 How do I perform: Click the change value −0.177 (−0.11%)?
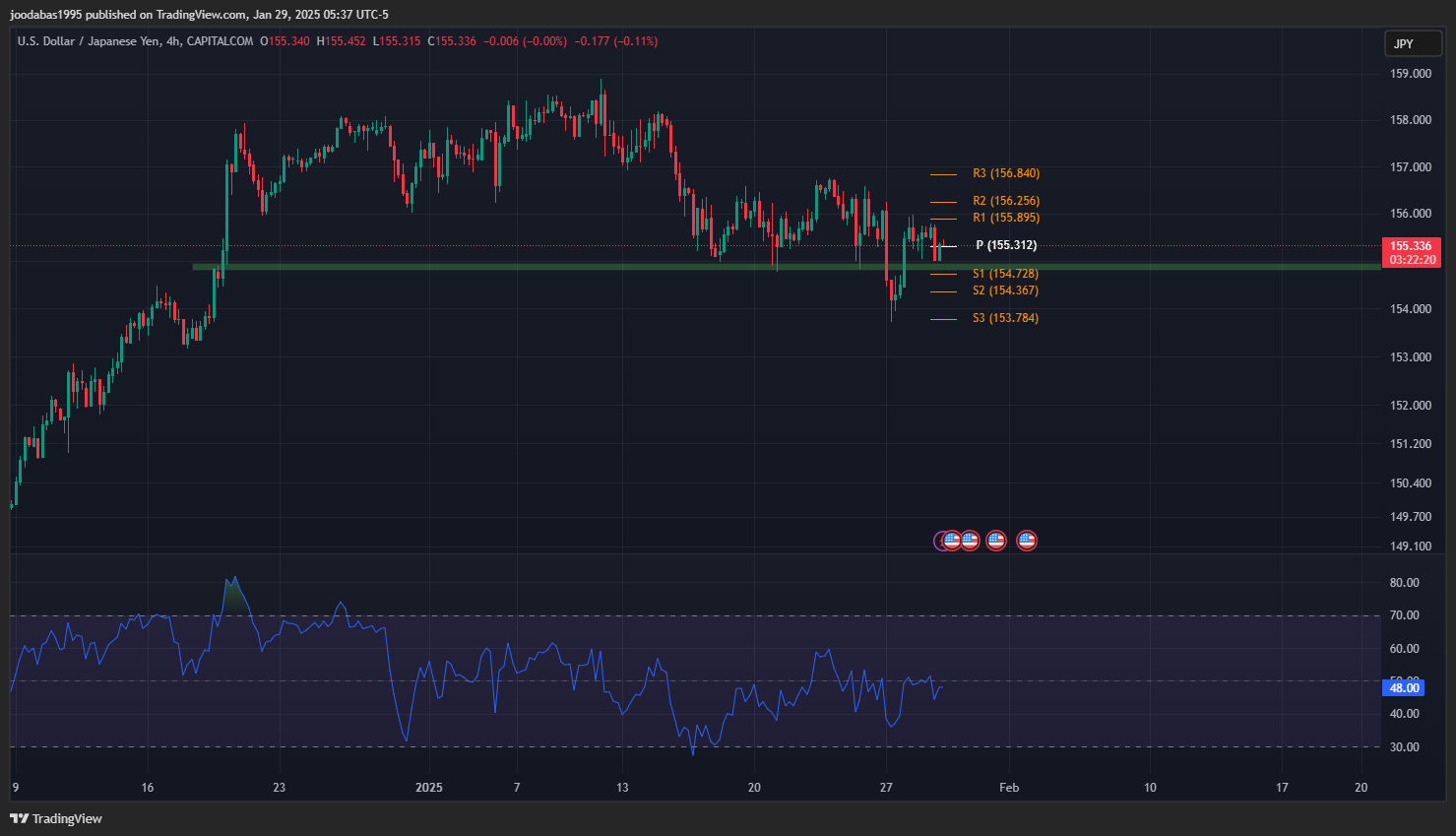click(x=616, y=41)
